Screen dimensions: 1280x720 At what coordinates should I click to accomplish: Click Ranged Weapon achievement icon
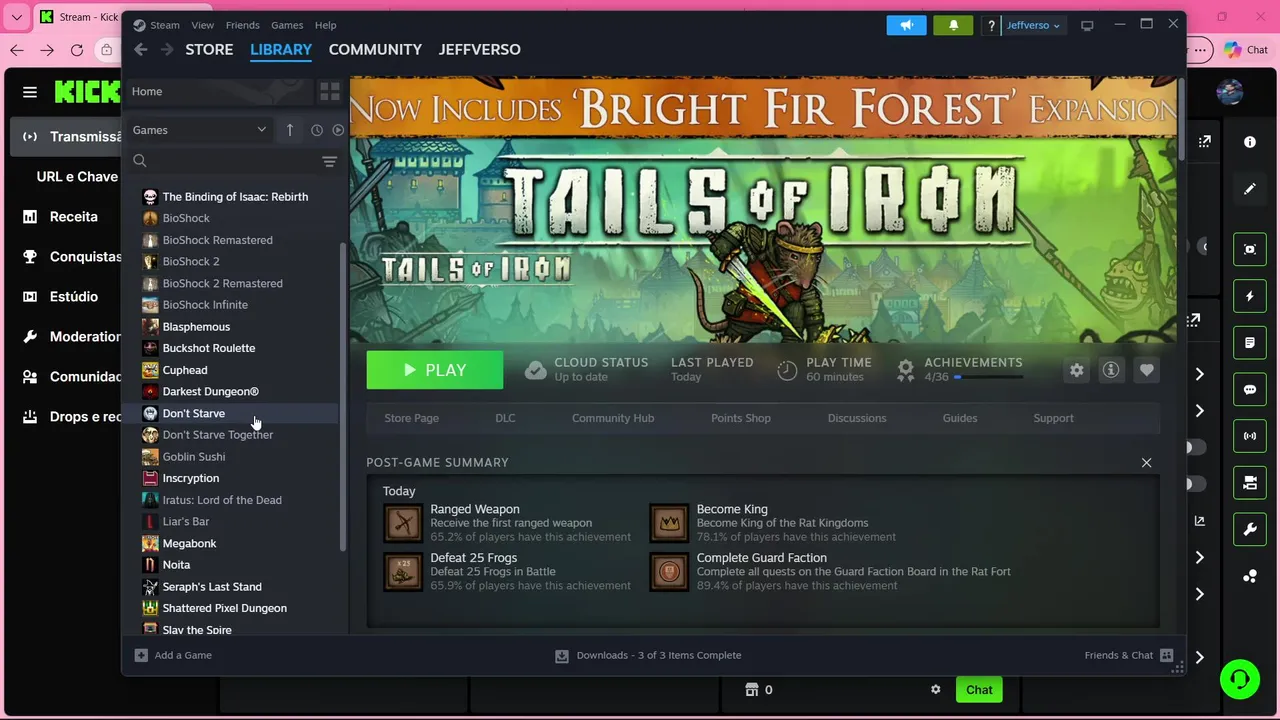pos(403,523)
